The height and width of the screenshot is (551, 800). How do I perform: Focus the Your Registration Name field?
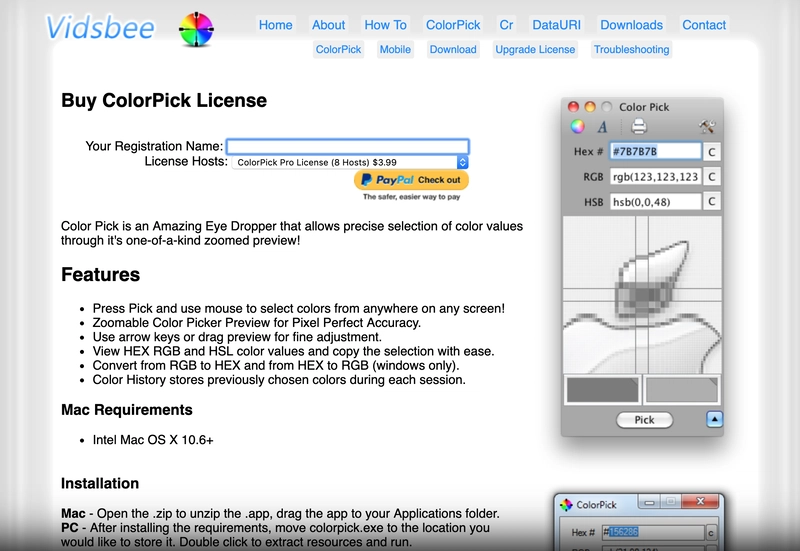(347, 146)
